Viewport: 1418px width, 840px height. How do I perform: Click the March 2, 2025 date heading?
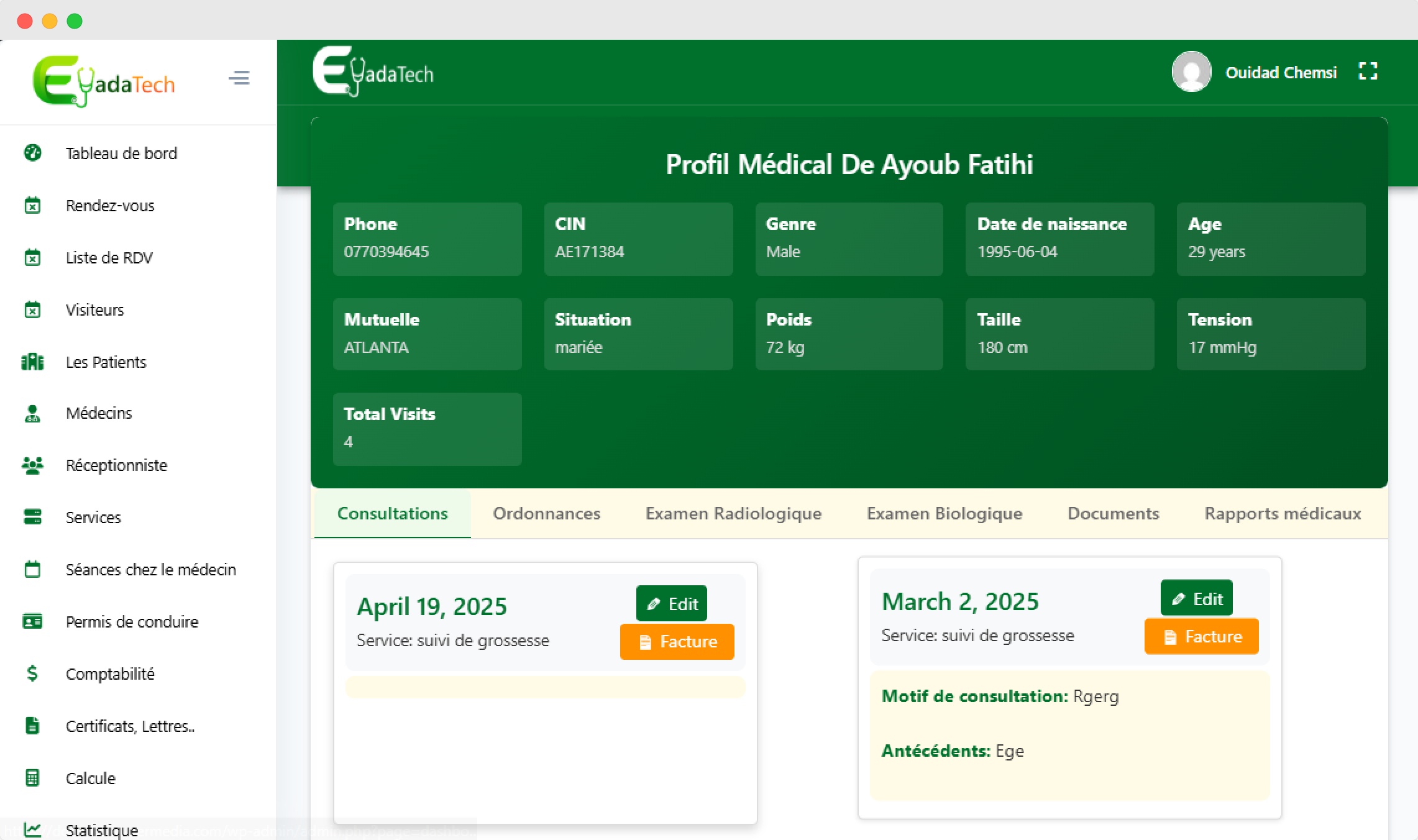pyautogui.click(x=960, y=601)
